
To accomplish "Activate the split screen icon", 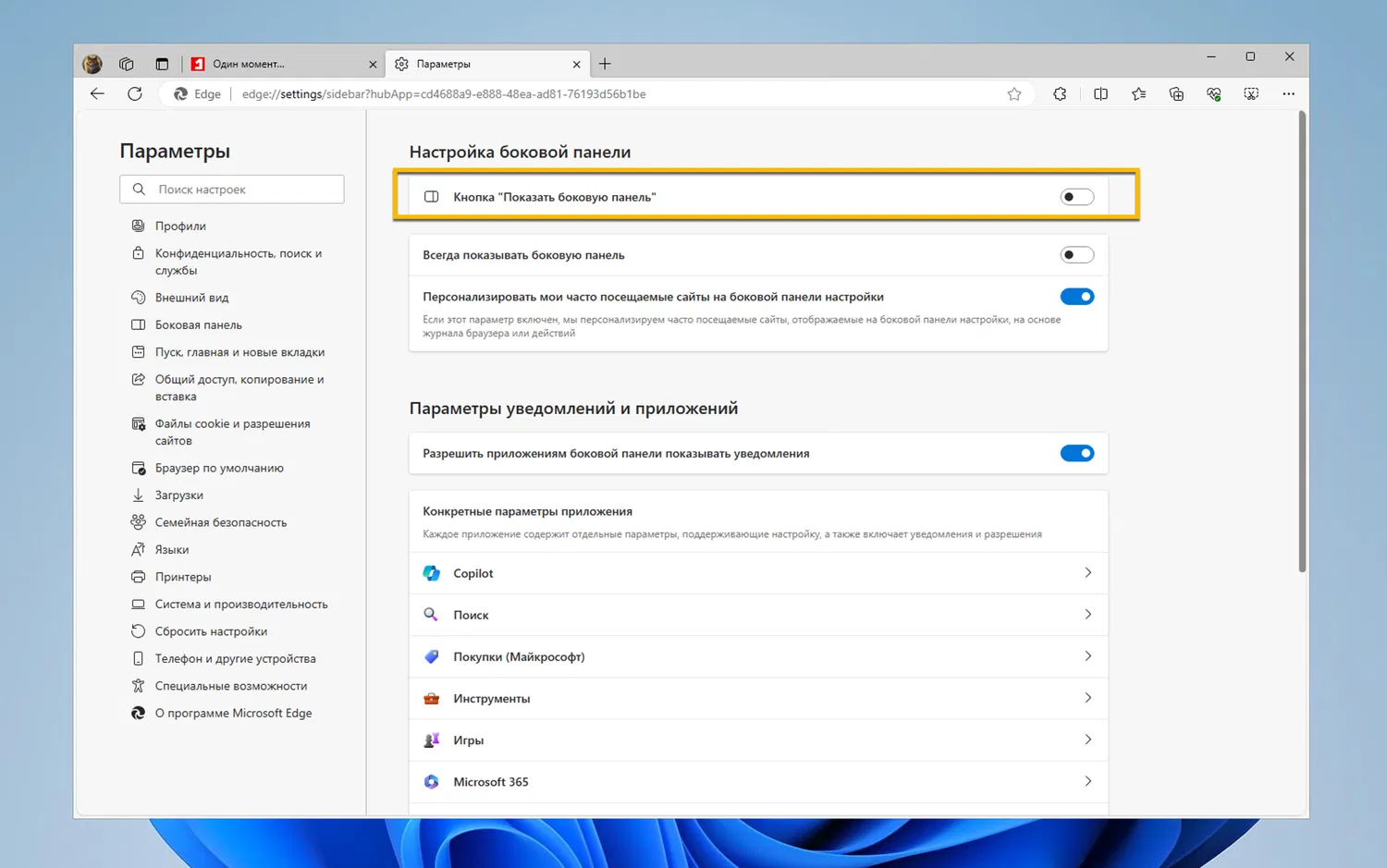I will 1100,93.
